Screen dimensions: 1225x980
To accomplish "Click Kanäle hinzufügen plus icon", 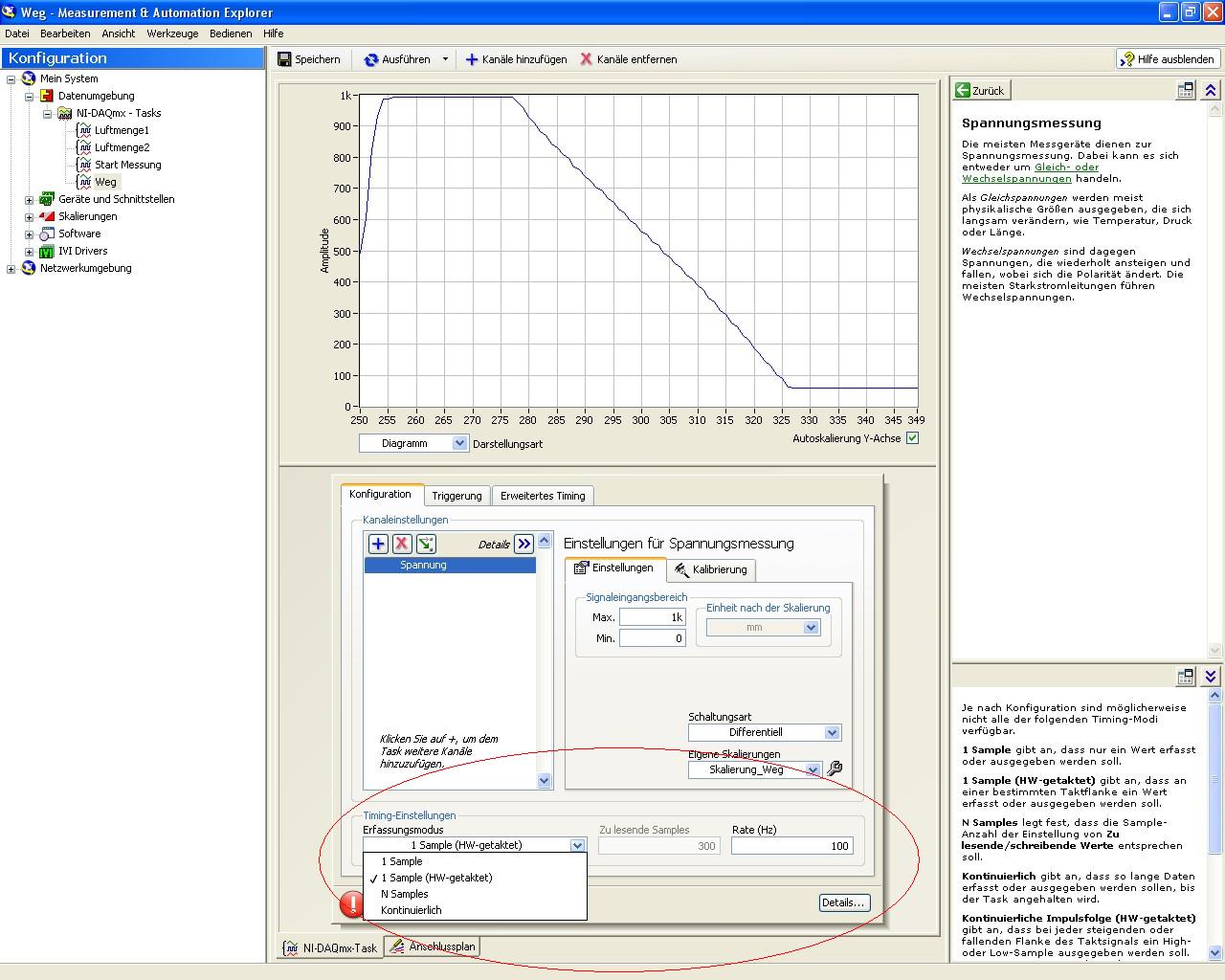I will coord(472,59).
